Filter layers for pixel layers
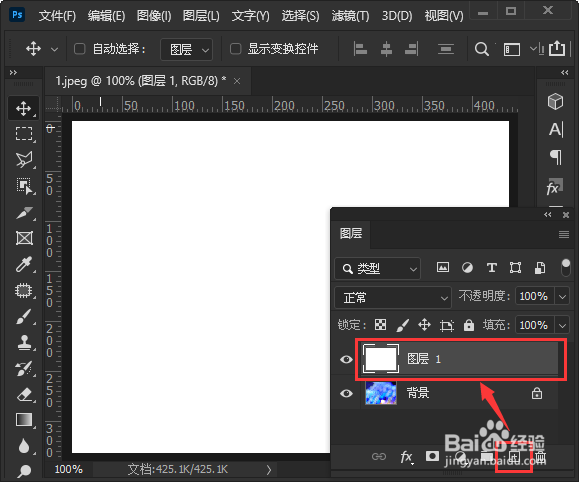Viewport: 579px width, 482px height. click(443, 267)
